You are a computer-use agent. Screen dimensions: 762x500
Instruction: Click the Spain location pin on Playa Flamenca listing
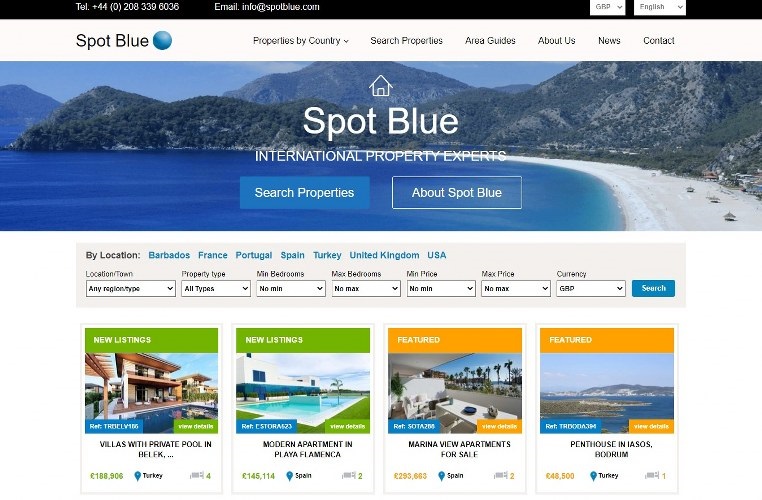click(290, 476)
